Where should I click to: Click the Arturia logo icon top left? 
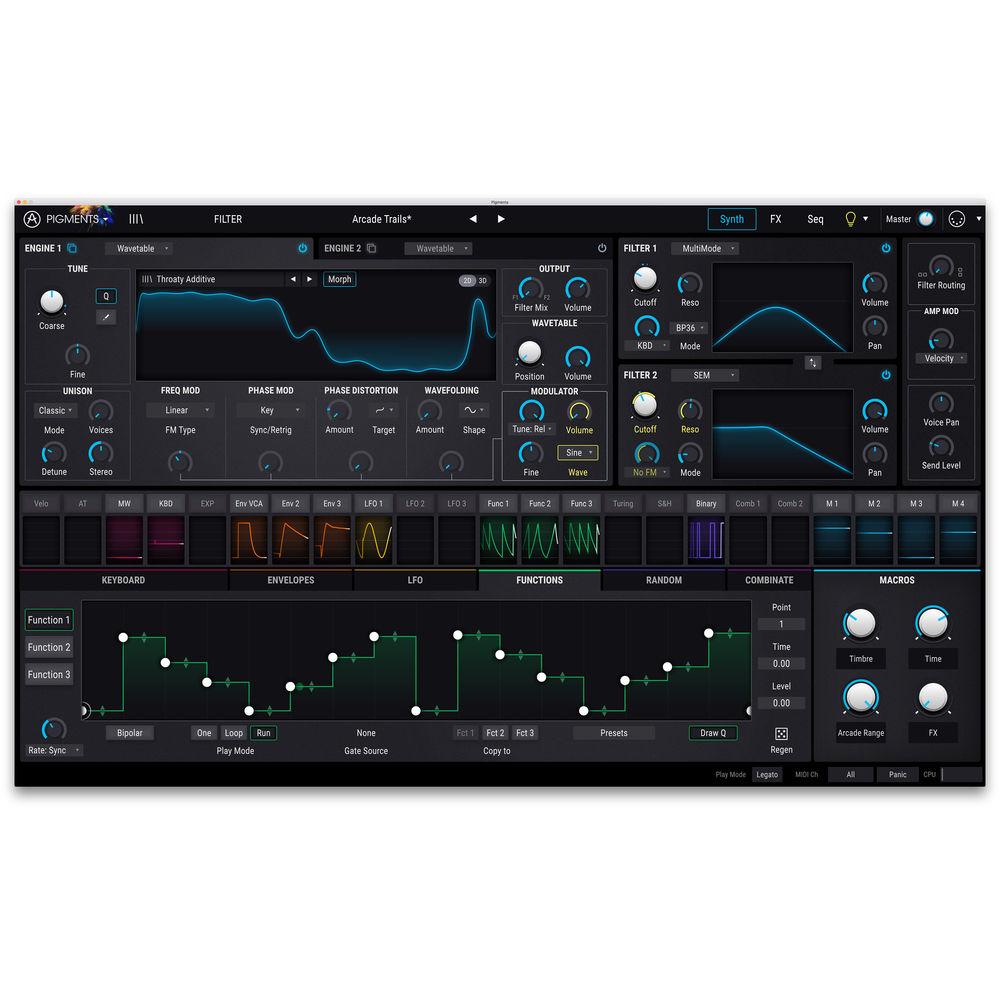tap(31, 218)
